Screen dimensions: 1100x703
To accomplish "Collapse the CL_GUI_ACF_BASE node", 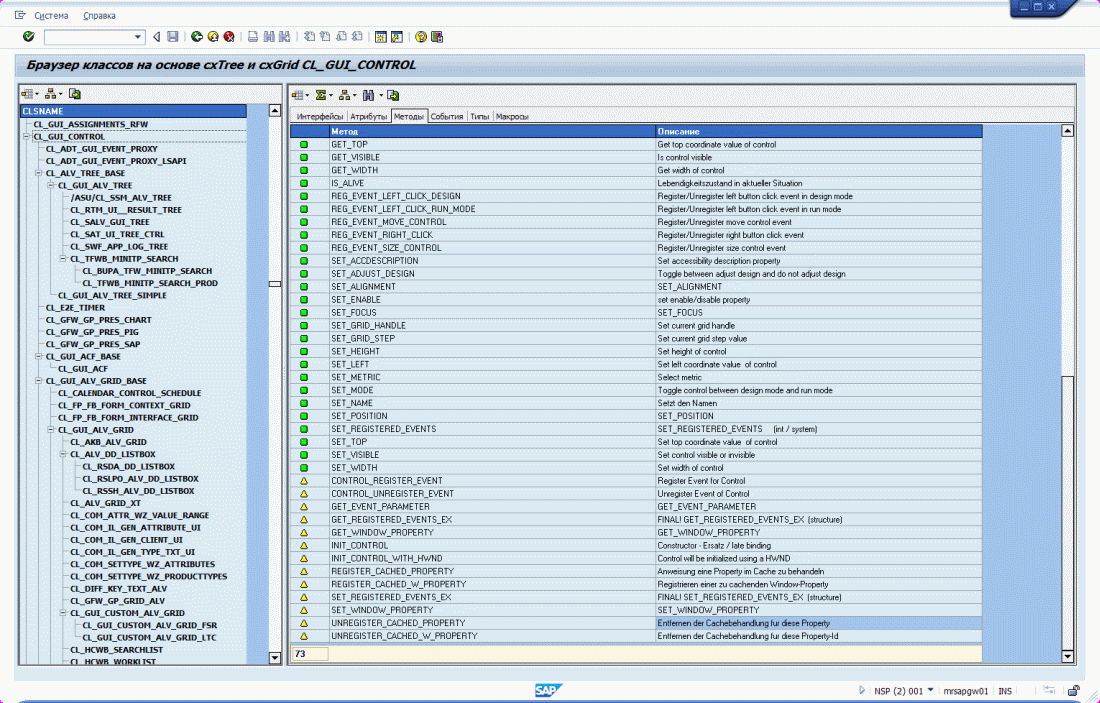I will pos(39,356).
